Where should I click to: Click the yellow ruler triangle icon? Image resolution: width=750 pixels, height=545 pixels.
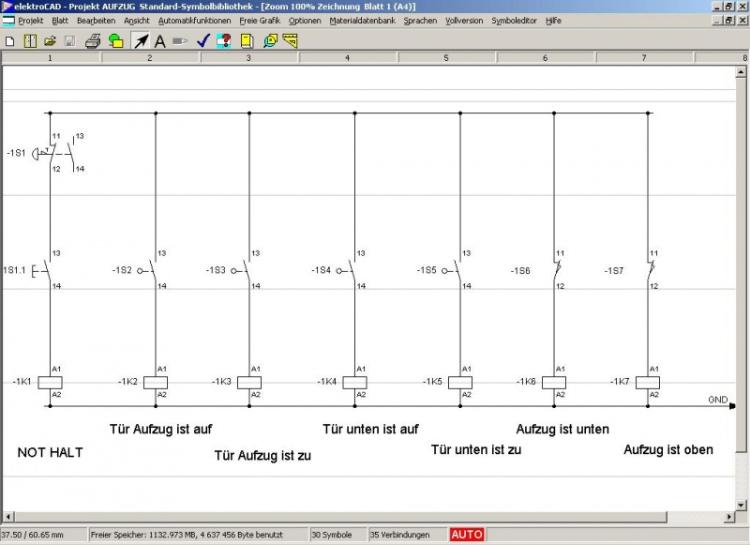click(x=291, y=41)
